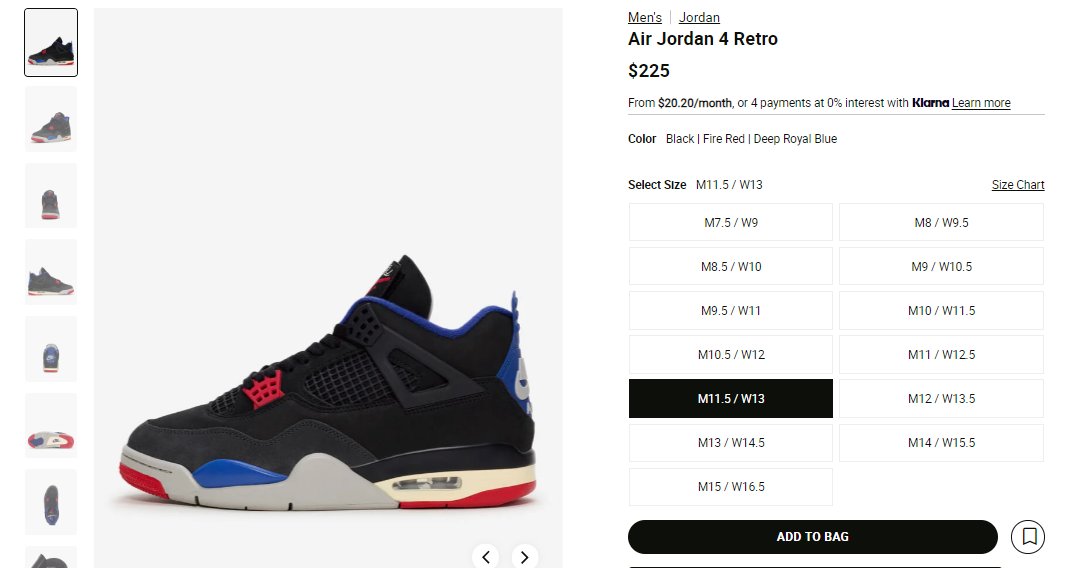Select the front-view shoe thumbnail
Screen dimensions: 1066x568
51,196
